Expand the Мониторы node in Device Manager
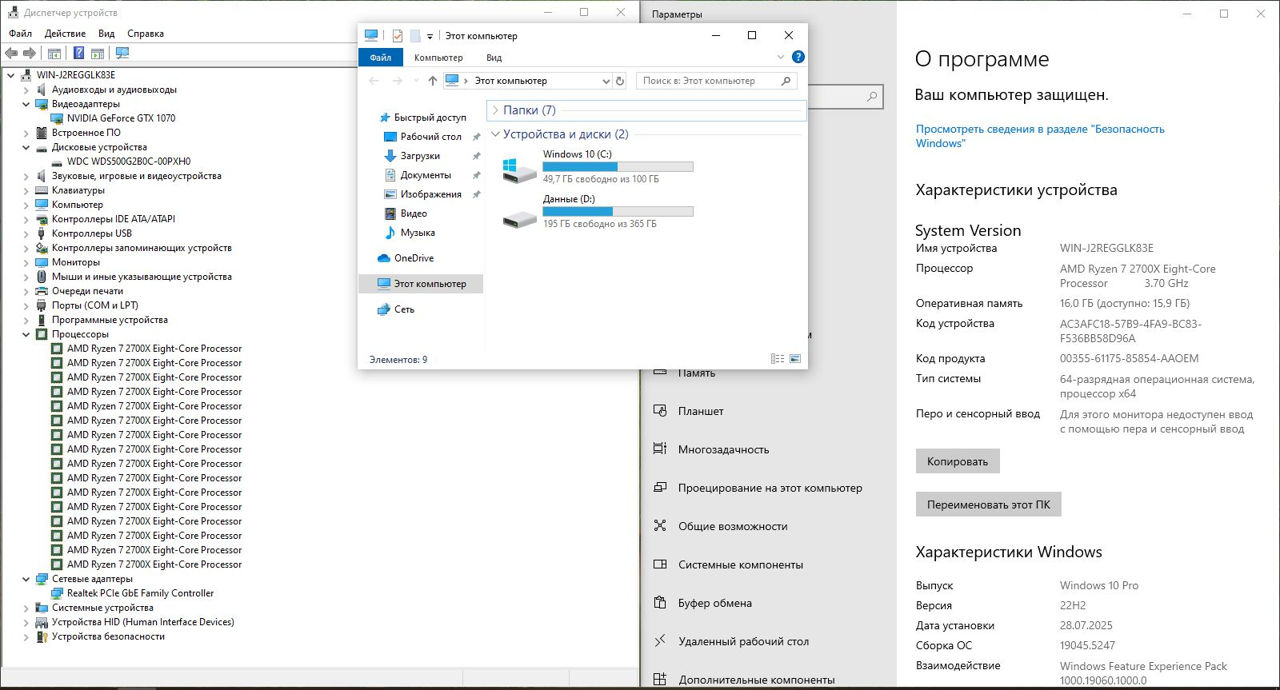 [26, 262]
